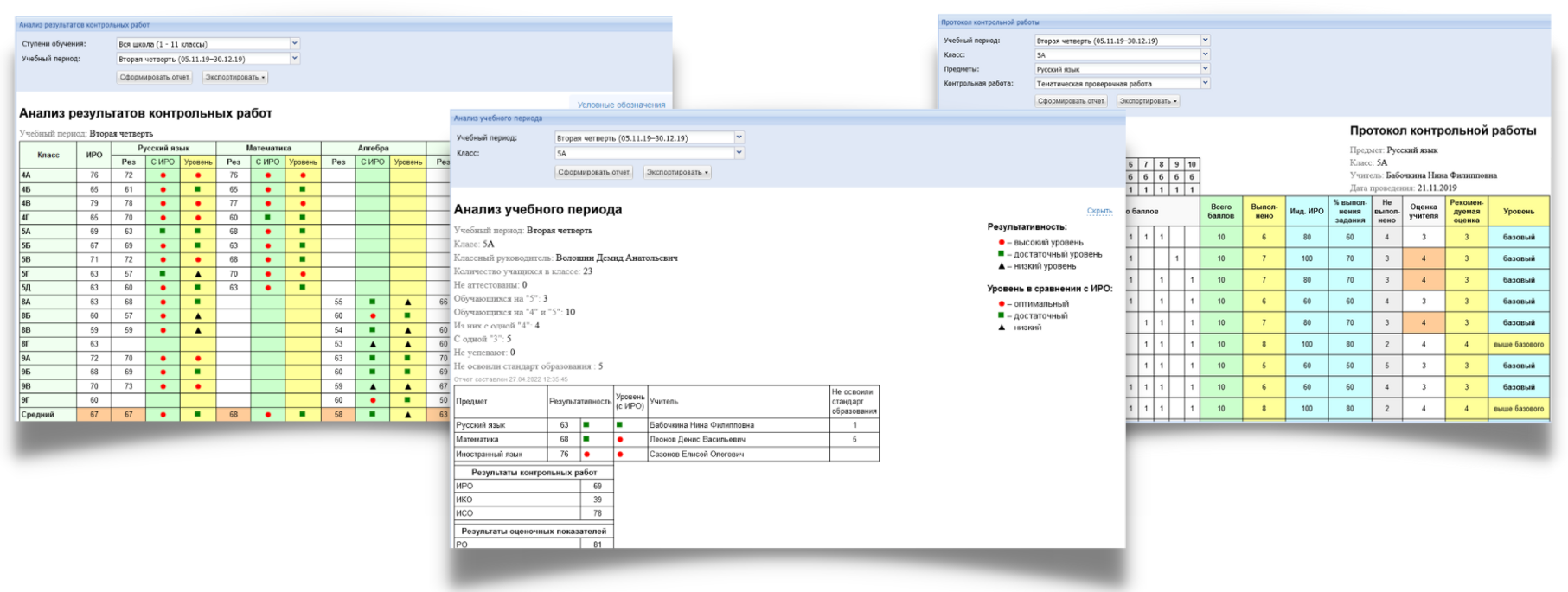This screenshot has height=592, width=1568.
Task: Click Алгебра column header in results table
Action: click(373, 148)
